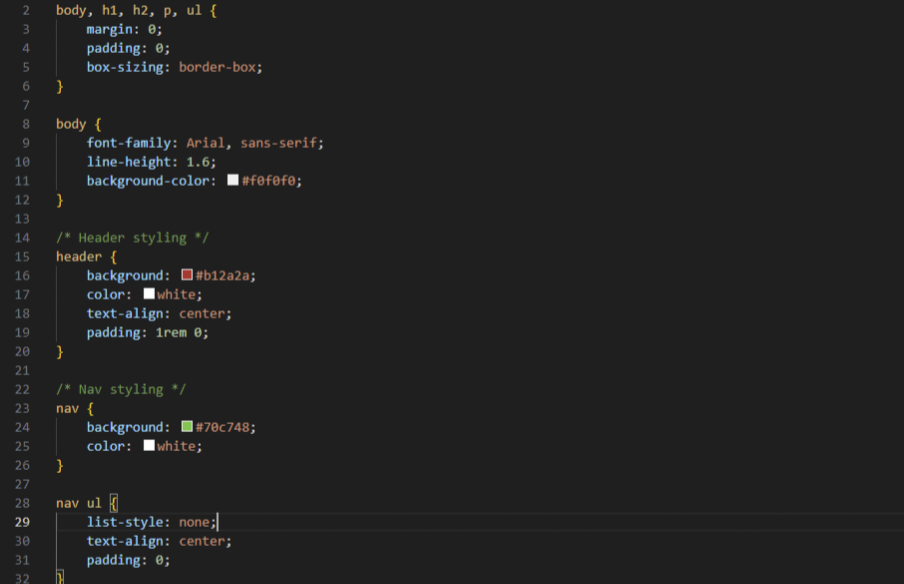Click 'center' value on line 18
The height and width of the screenshot is (584, 904).
pos(202,314)
